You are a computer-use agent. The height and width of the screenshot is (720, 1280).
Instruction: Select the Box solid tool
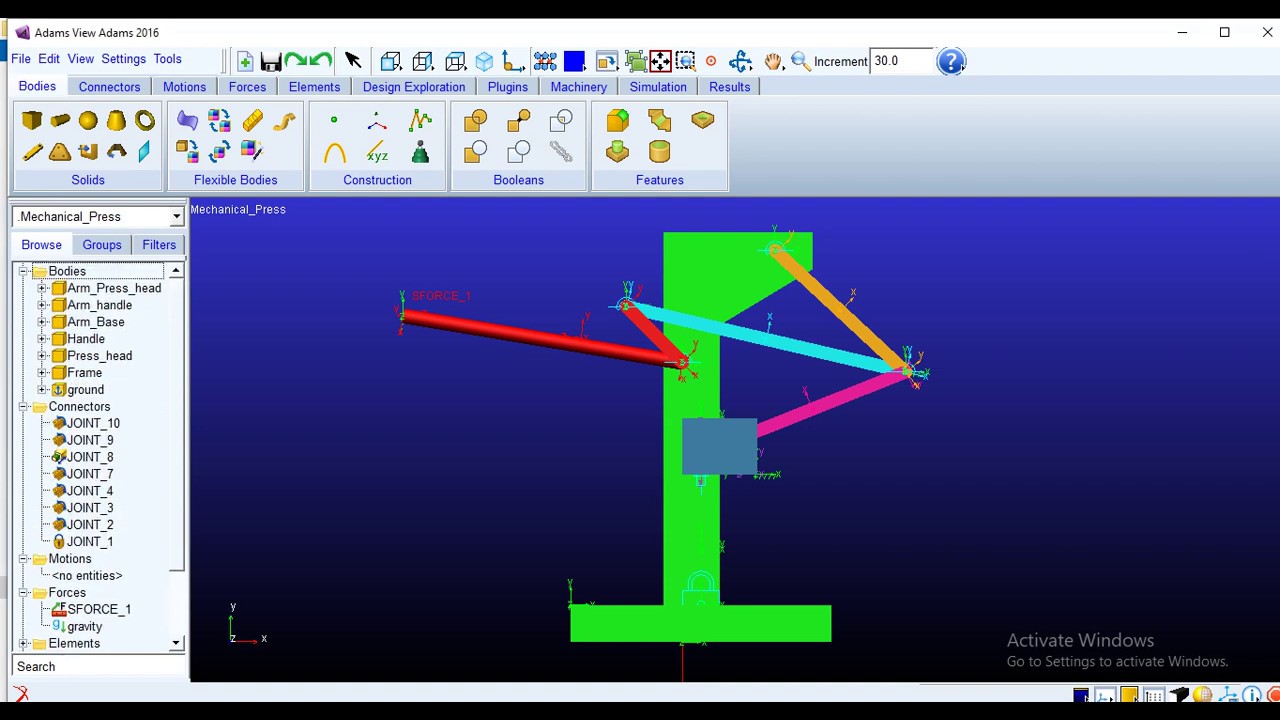32,121
